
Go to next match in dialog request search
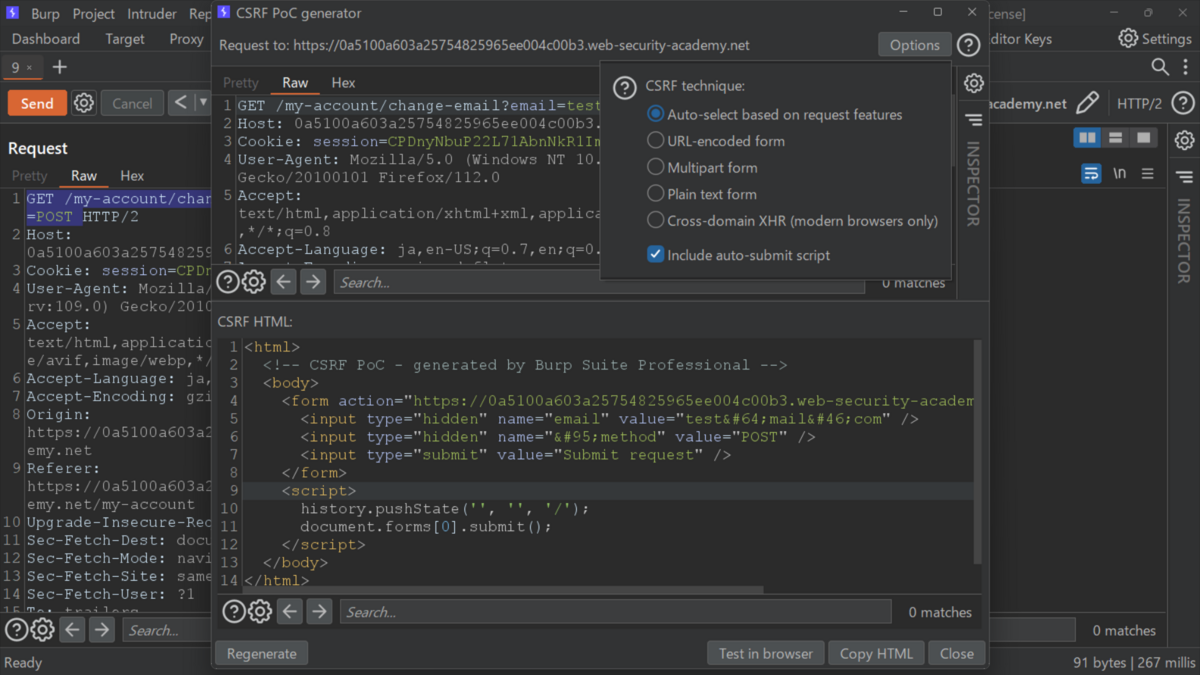point(313,282)
